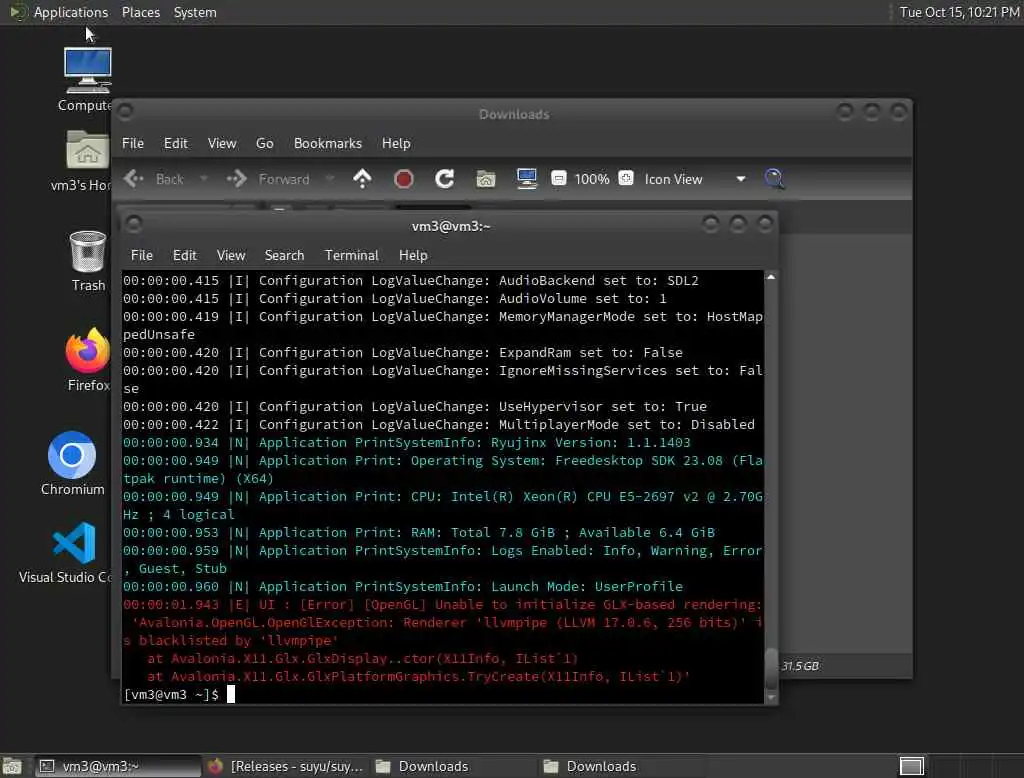The height and width of the screenshot is (778, 1024).
Task: Open Help menu in Downloads window
Action: click(396, 143)
